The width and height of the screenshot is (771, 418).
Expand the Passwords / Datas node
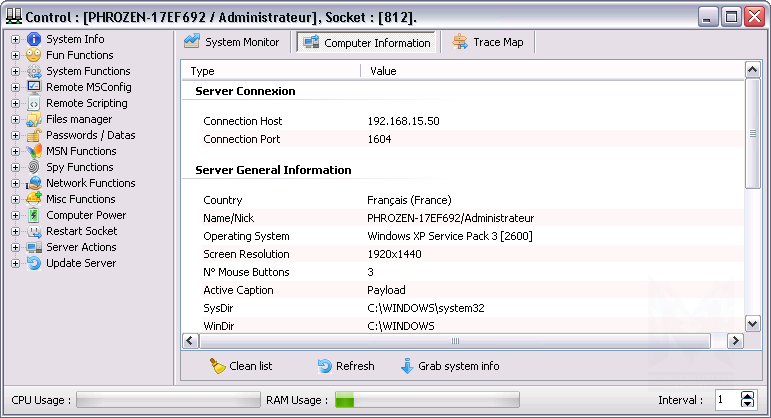pos(15,135)
